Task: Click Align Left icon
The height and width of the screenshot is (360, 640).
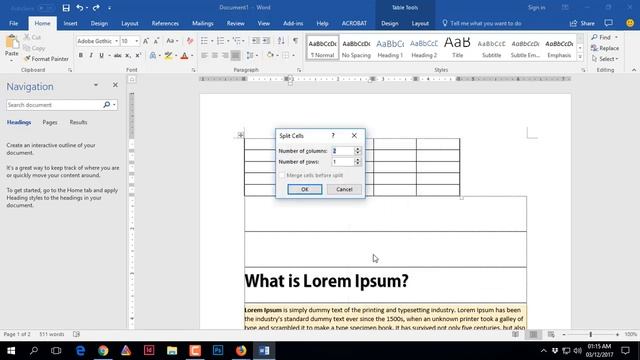Action: [204, 55]
